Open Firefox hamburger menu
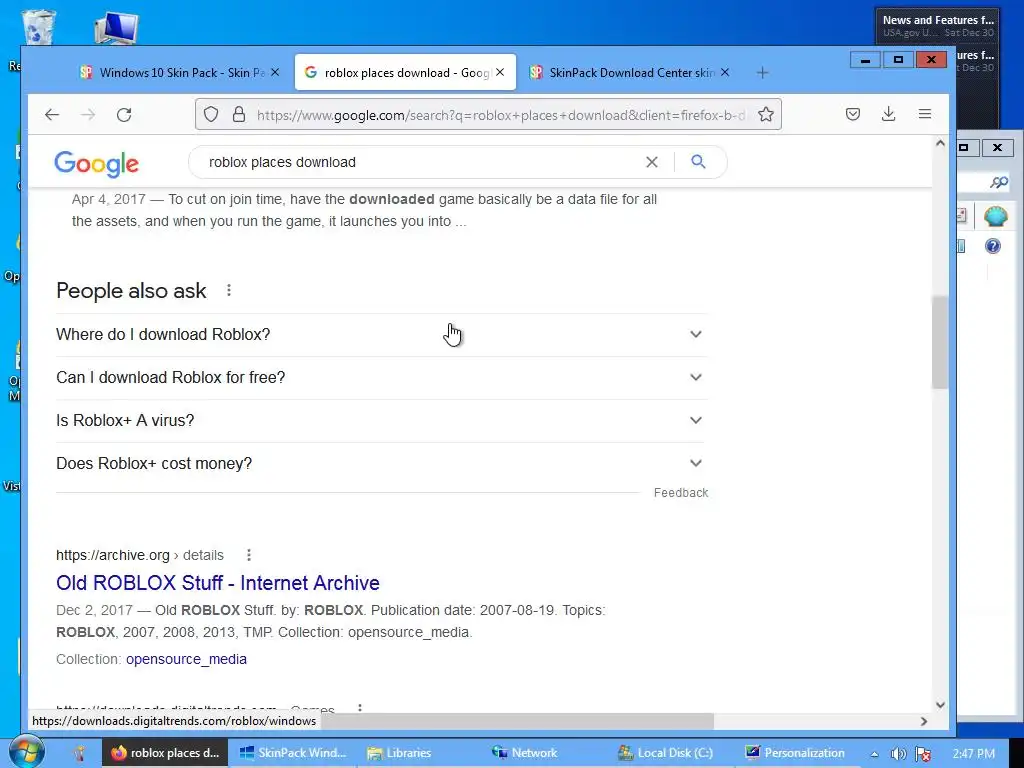 pos(925,114)
